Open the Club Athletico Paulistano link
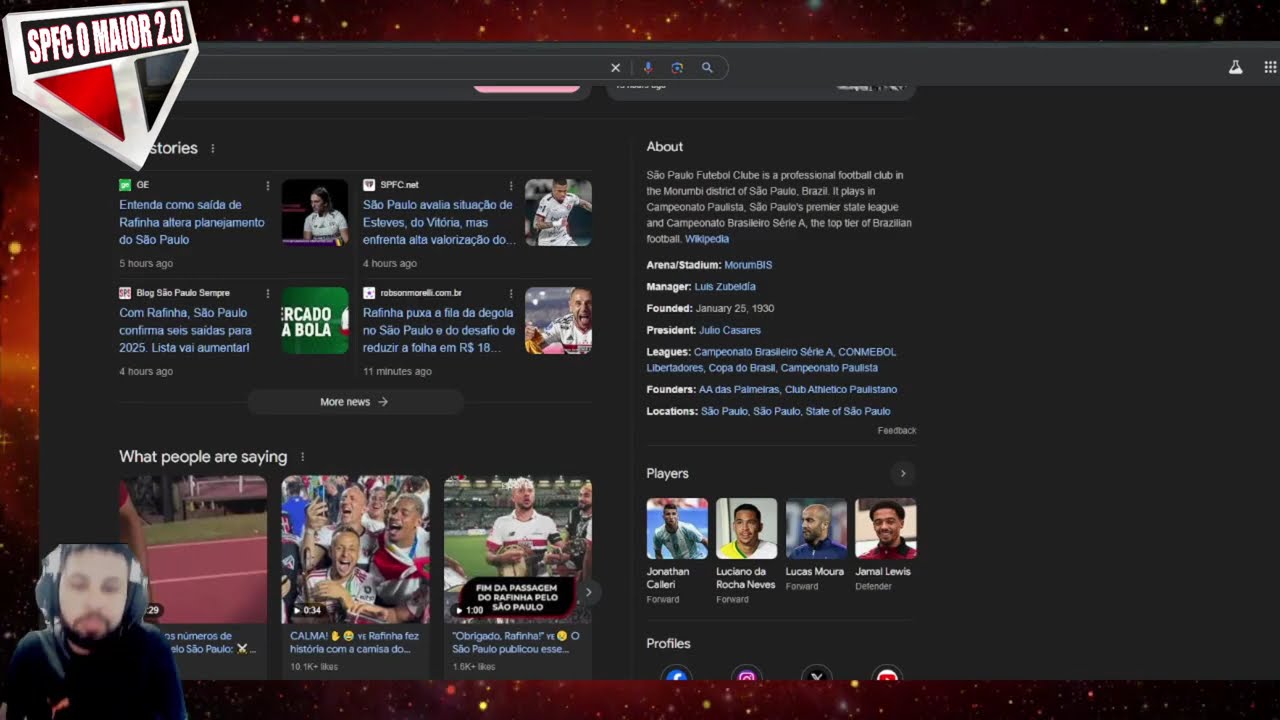1280x720 pixels. click(841, 390)
